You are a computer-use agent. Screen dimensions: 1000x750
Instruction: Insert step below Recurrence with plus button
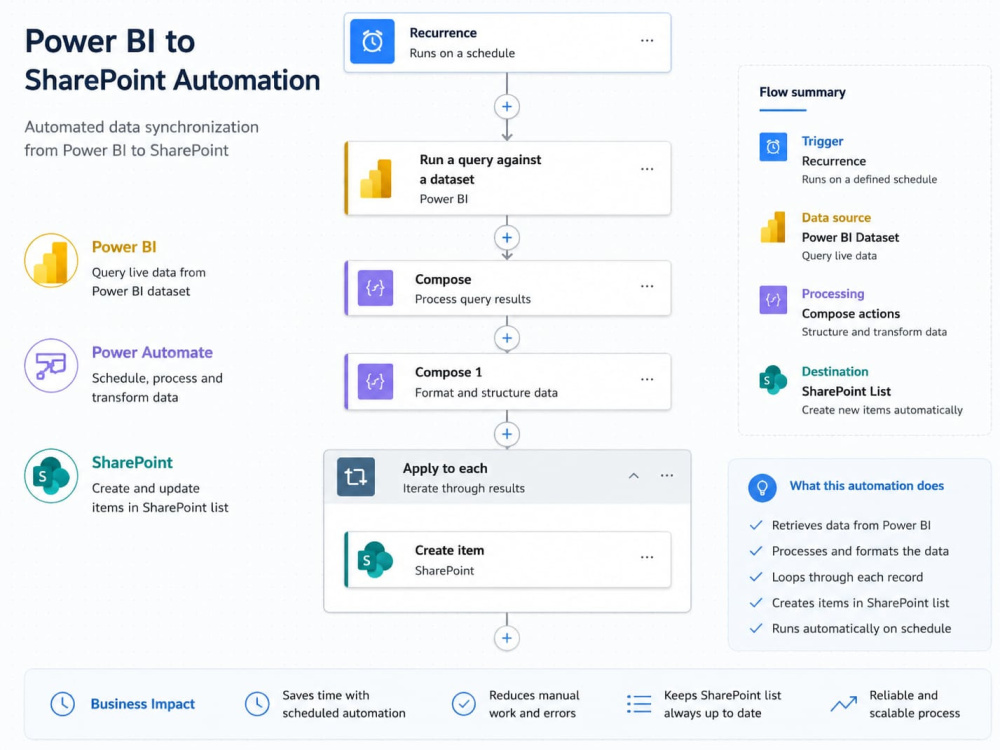tap(507, 107)
